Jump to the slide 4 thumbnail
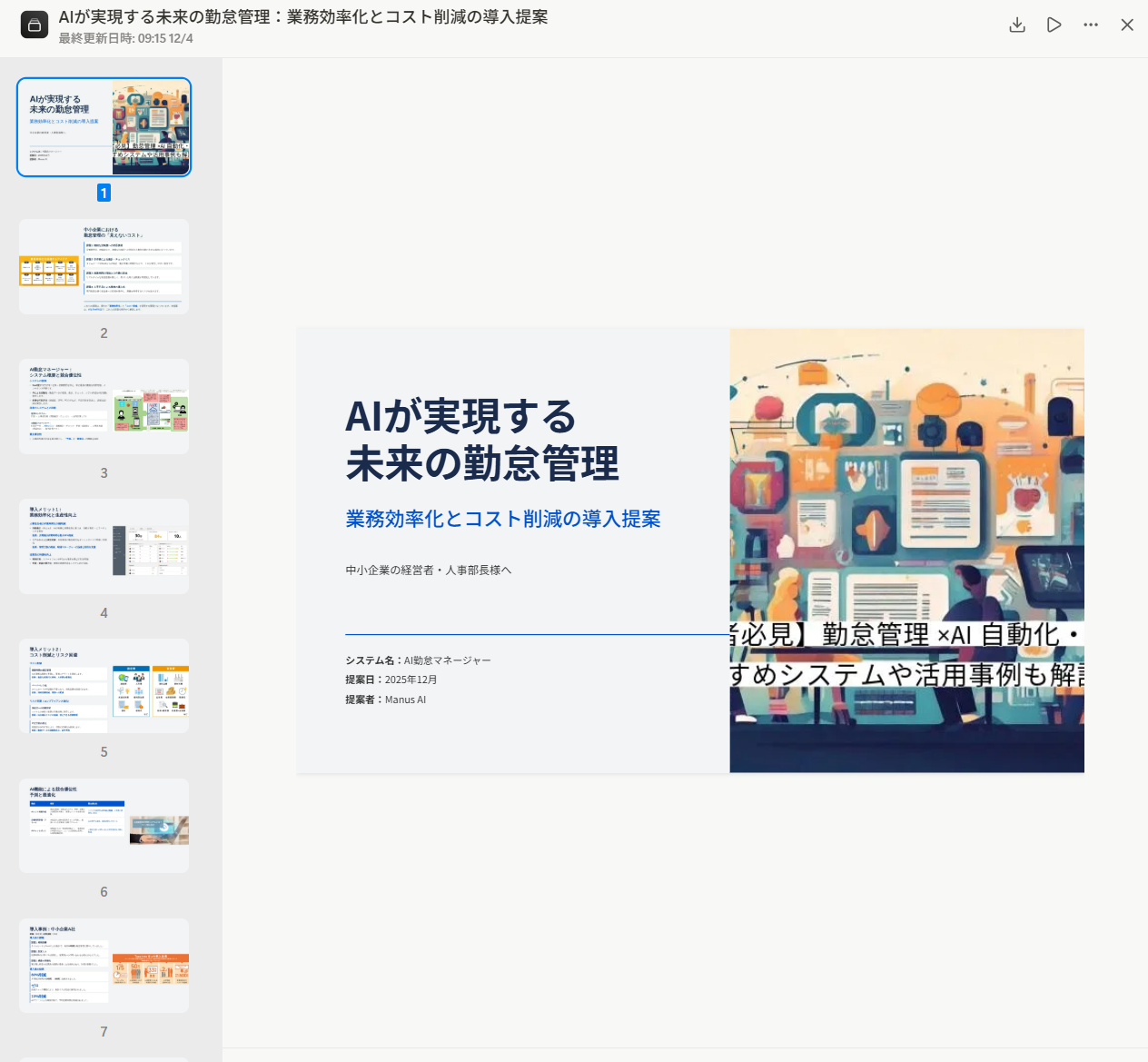Image resolution: width=1148 pixels, height=1062 pixels. tap(104, 546)
